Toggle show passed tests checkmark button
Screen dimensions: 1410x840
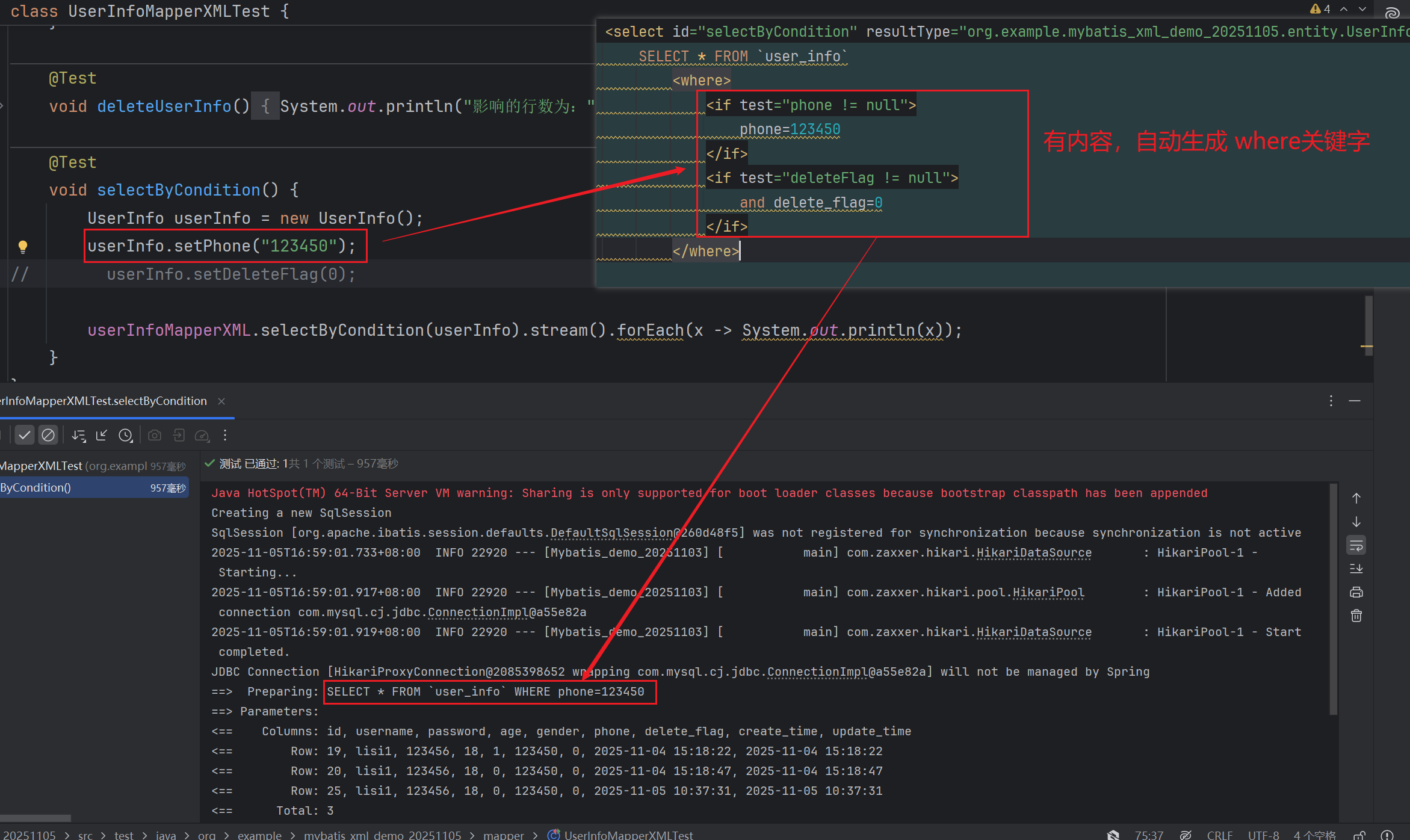(24, 435)
